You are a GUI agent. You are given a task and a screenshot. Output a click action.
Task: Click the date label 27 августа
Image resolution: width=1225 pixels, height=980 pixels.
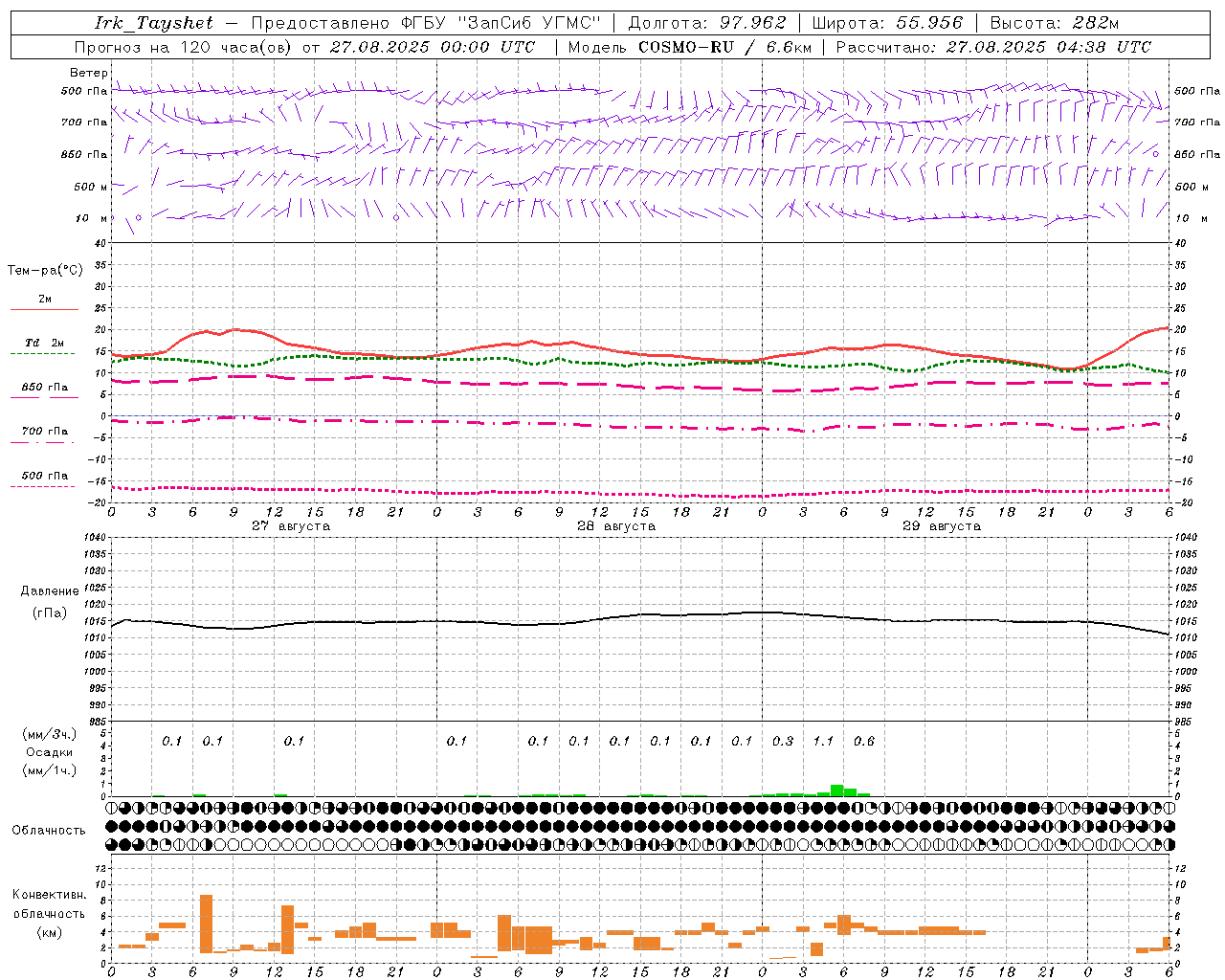click(291, 526)
